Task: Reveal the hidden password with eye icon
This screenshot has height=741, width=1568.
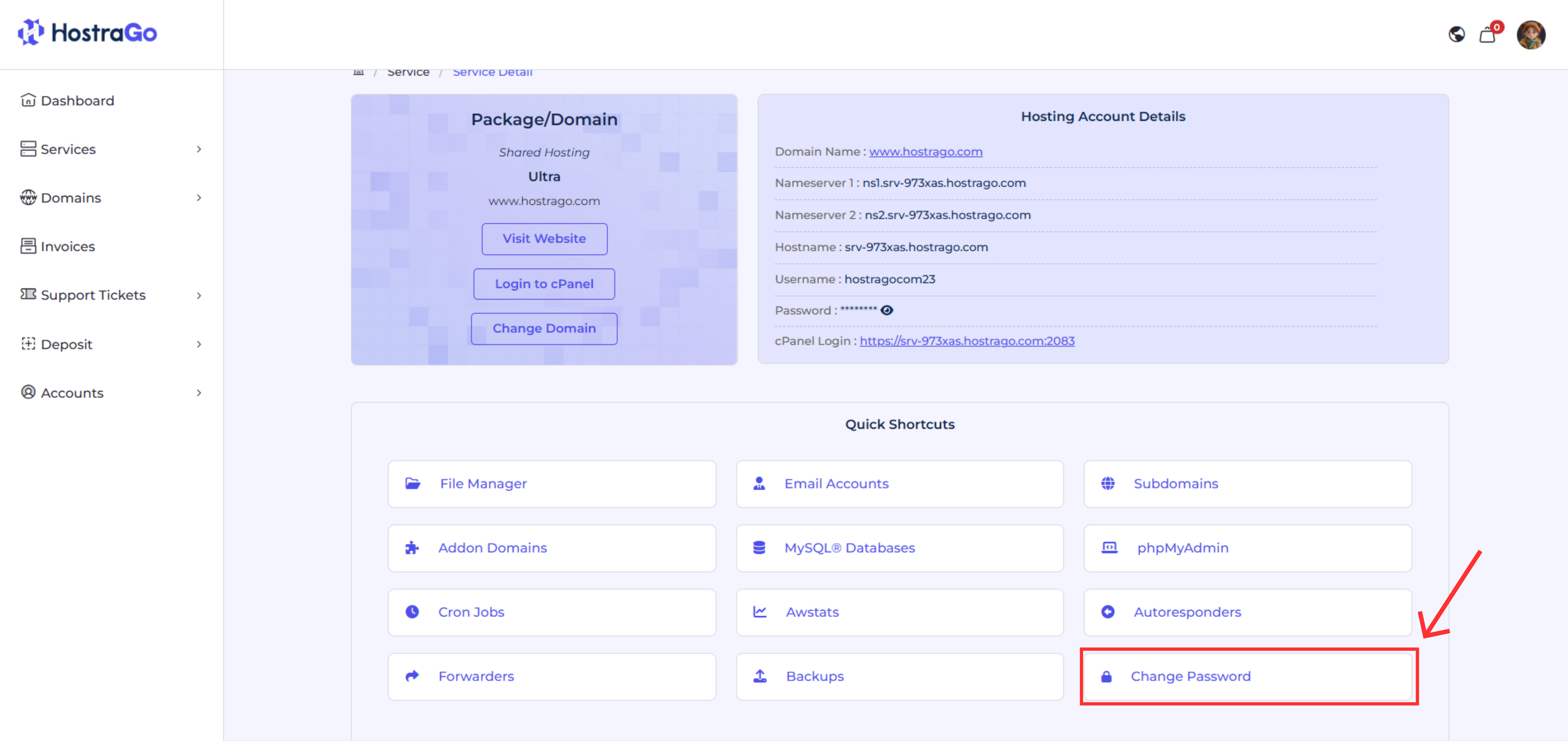Action: (x=887, y=310)
